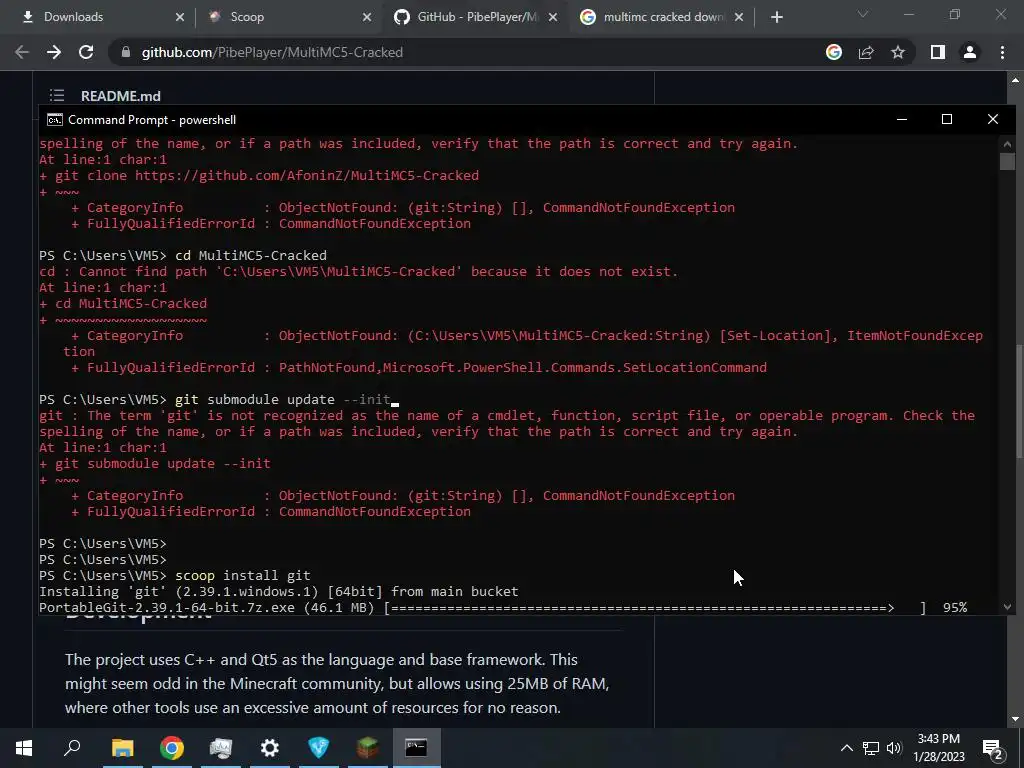Click browser page scroll up arrow

pyautogui.click(x=1016, y=80)
